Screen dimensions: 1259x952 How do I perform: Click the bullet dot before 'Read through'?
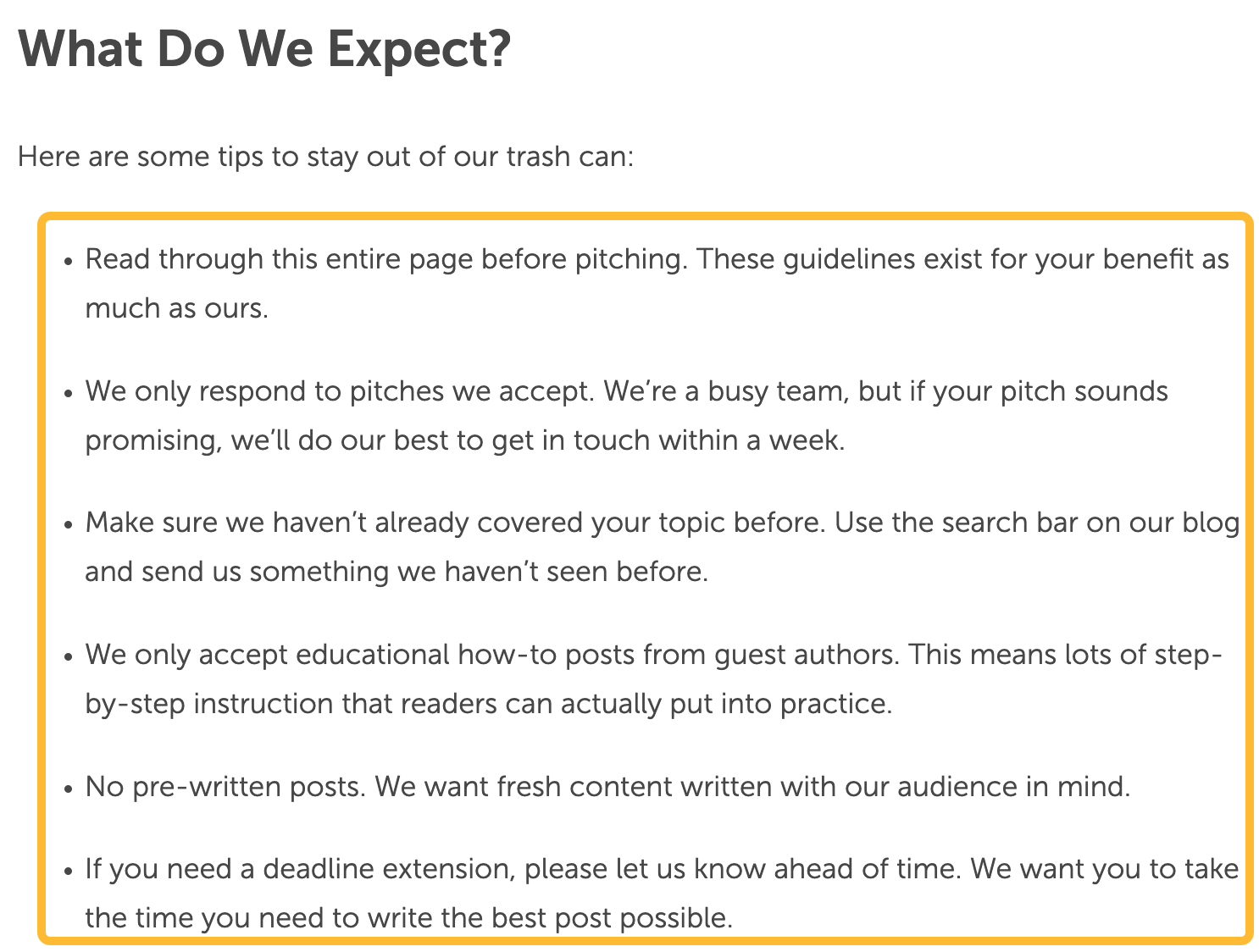click(x=69, y=261)
